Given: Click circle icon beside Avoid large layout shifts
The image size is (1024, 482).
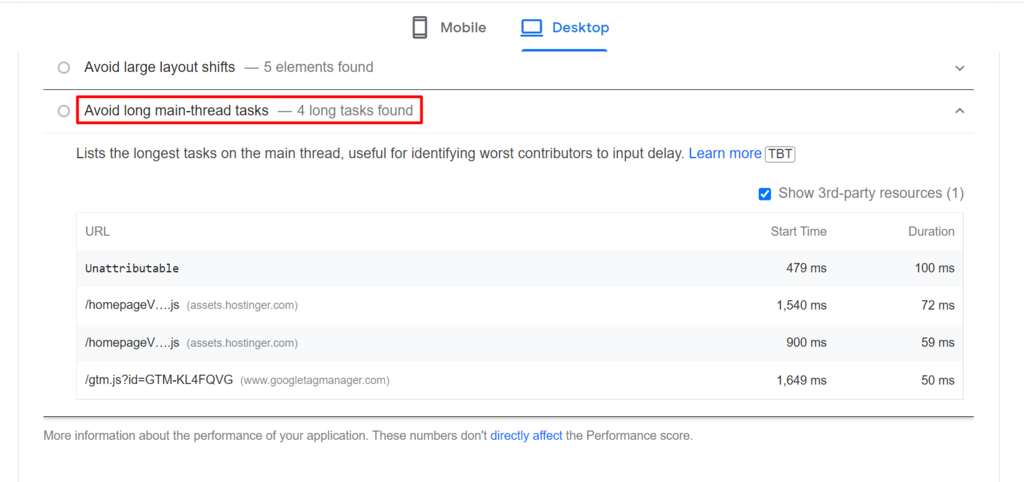Looking at the screenshot, I should pos(64,68).
